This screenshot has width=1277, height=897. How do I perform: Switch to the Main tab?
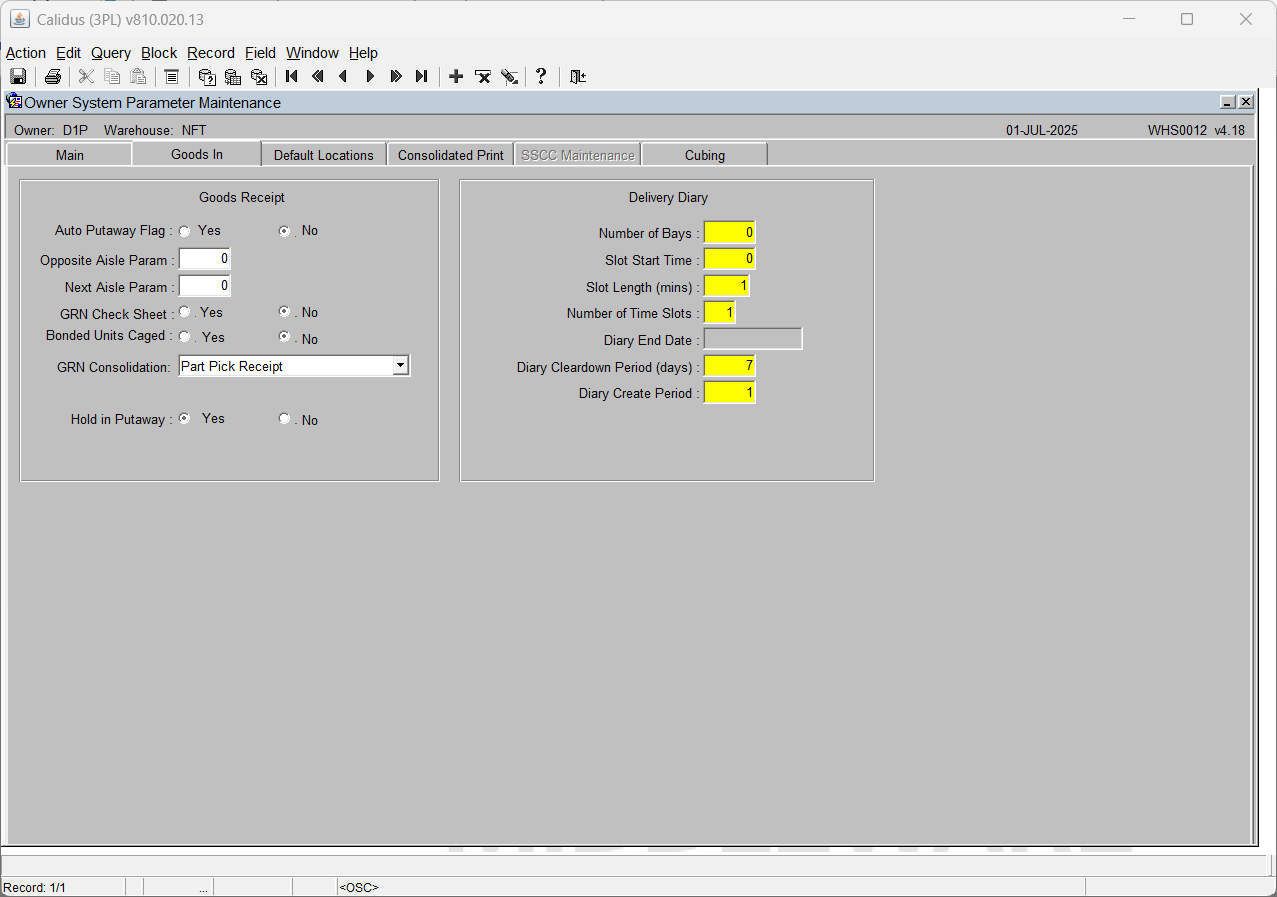69,155
